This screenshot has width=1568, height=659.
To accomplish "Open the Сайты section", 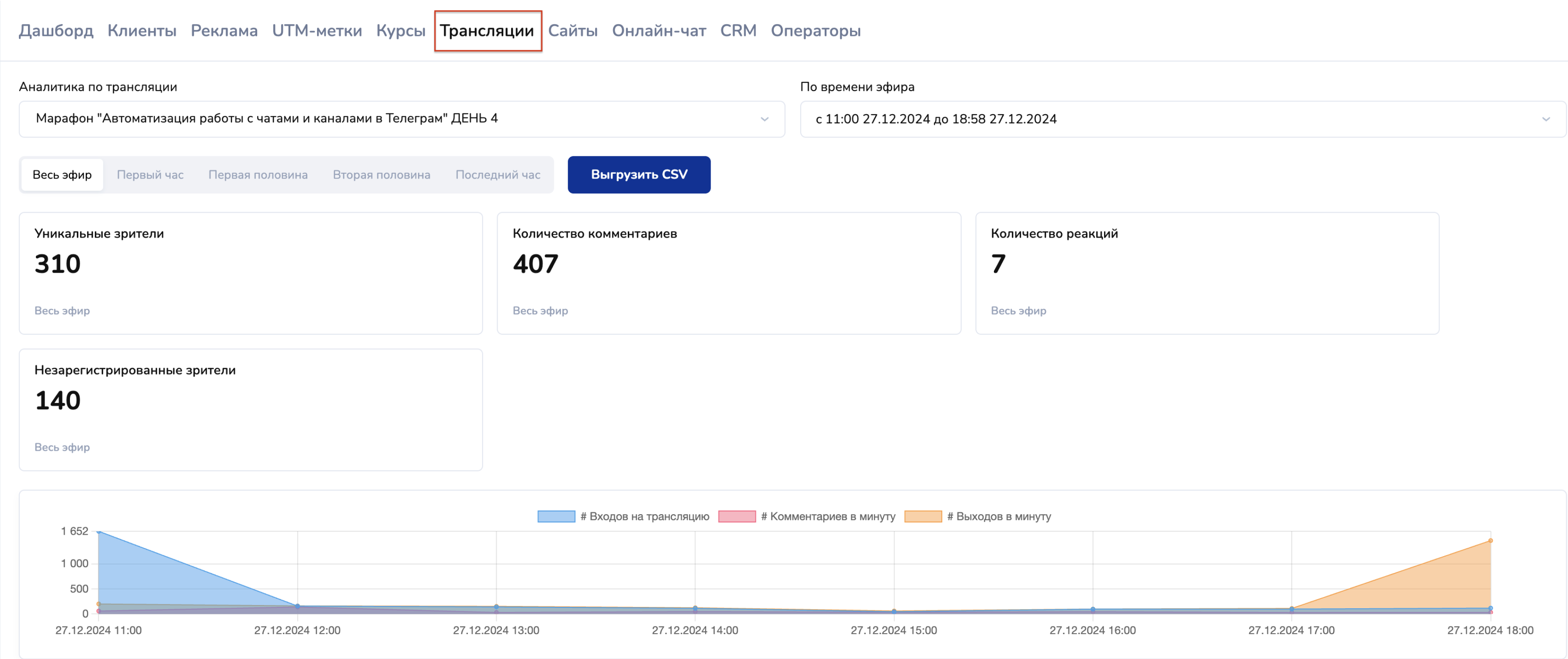I will [x=572, y=31].
